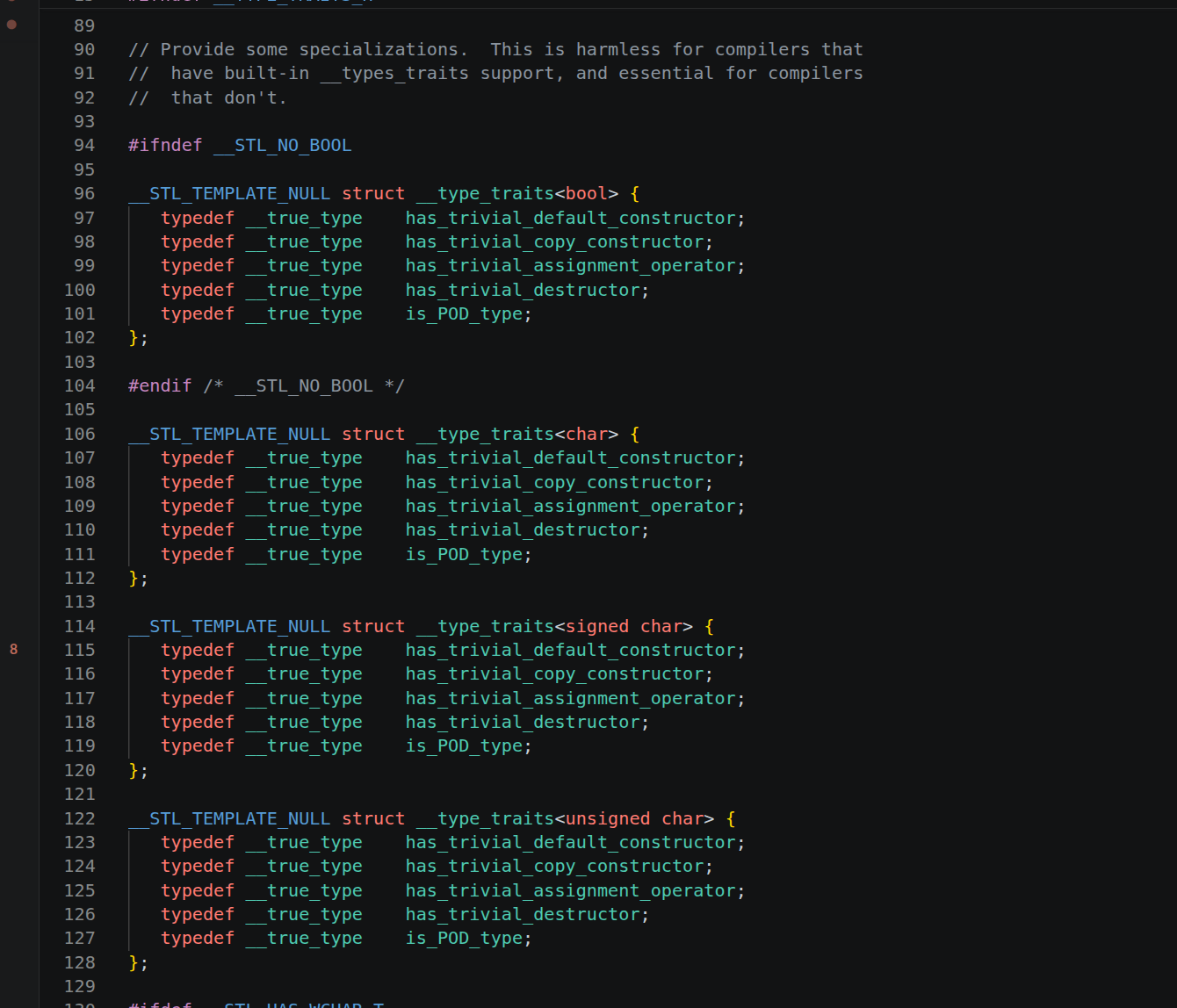Click "has_trivial_assignment_operator" on line 117
Screen dimensions: 1177x1008
(x=571, y=698)
